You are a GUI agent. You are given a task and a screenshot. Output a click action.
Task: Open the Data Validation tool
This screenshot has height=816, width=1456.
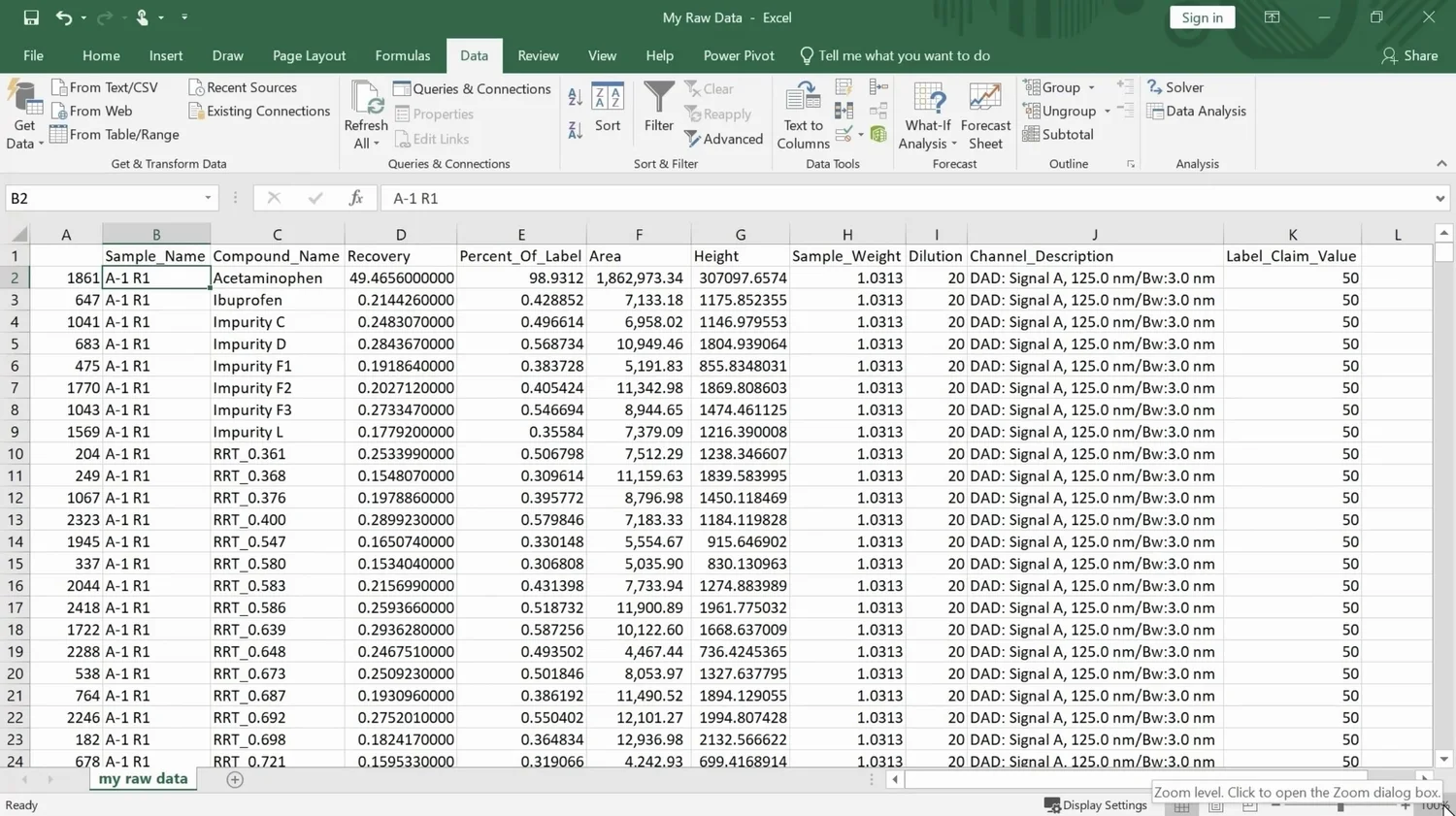click(x=844, y=134)
